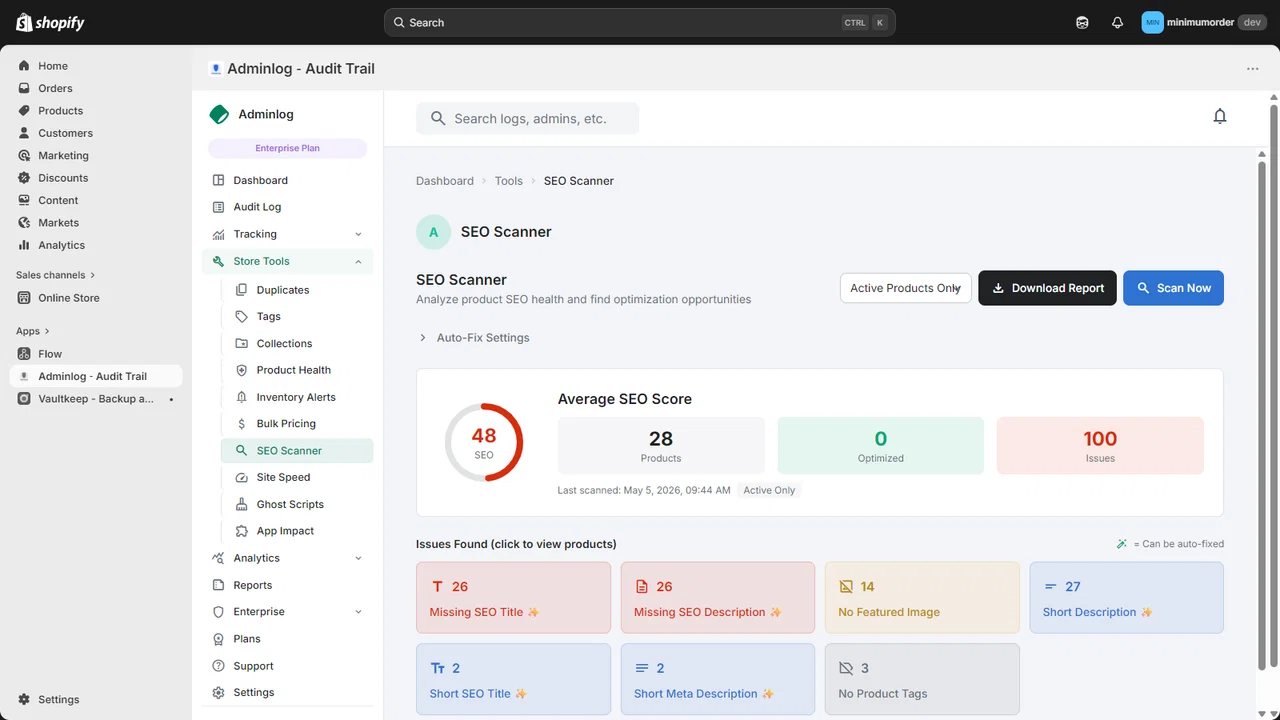Go to Dashboard via breadcrumb
Screen dimensions: 1280x720
[x=445, y=181]
